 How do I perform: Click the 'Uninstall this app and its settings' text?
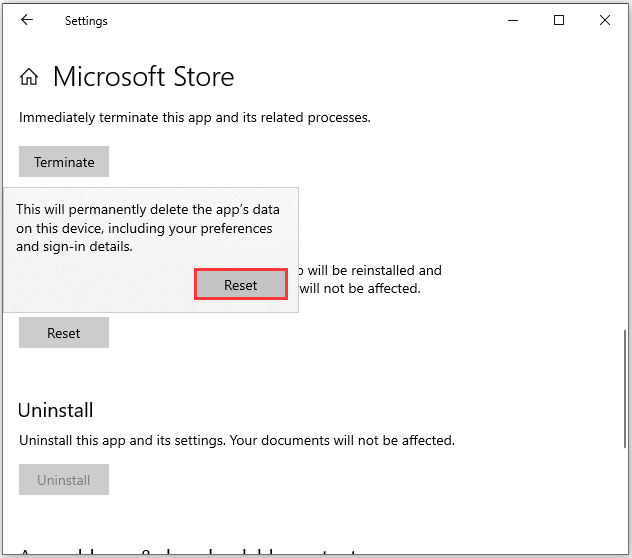pyautogui.click(x=237, y=440)
